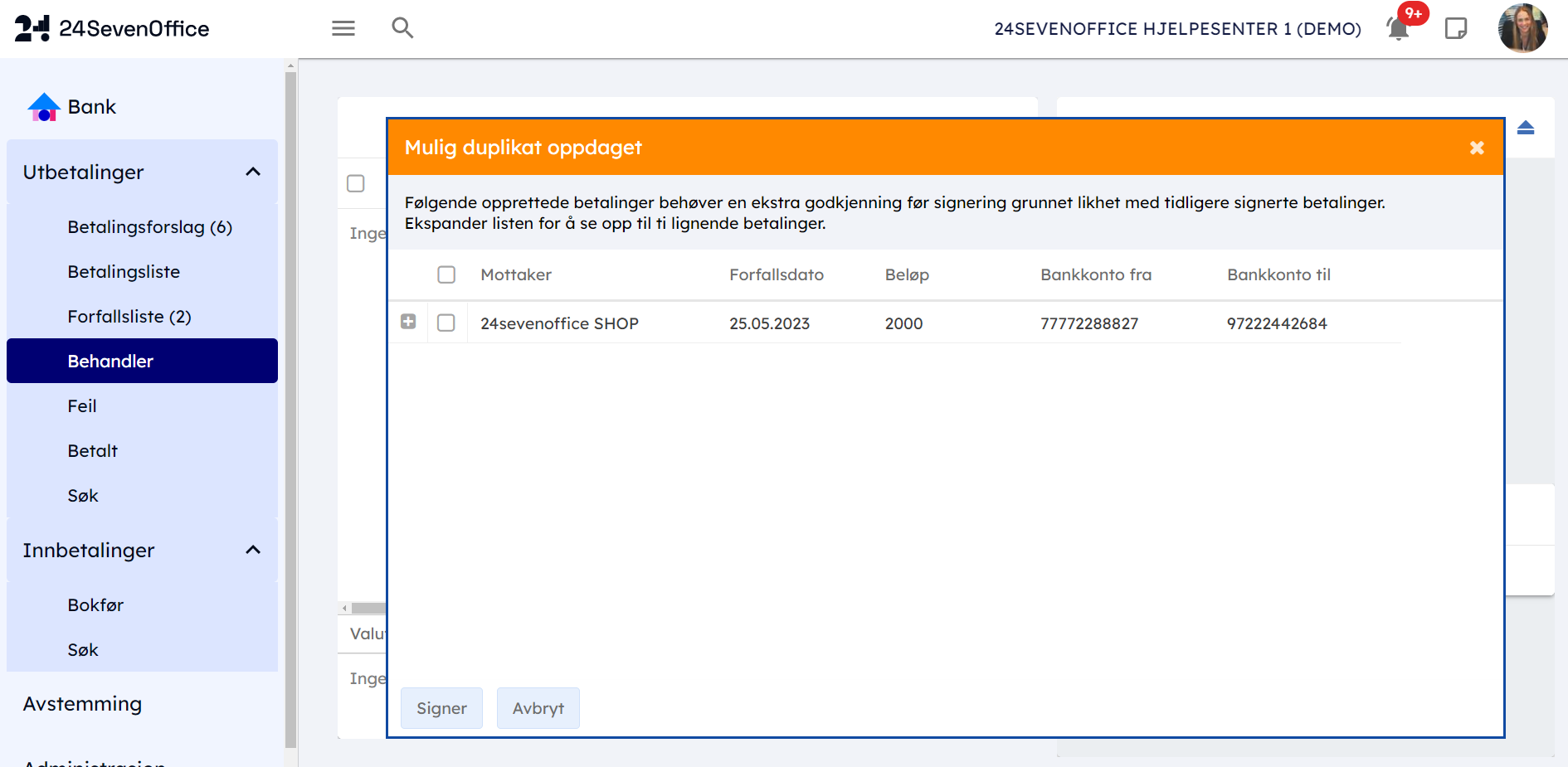The width and height of the screenshot is (1568, 767).
Task: Check the 24sevenoffice SHOP row checkbox
Action: (x=446, y=323)
